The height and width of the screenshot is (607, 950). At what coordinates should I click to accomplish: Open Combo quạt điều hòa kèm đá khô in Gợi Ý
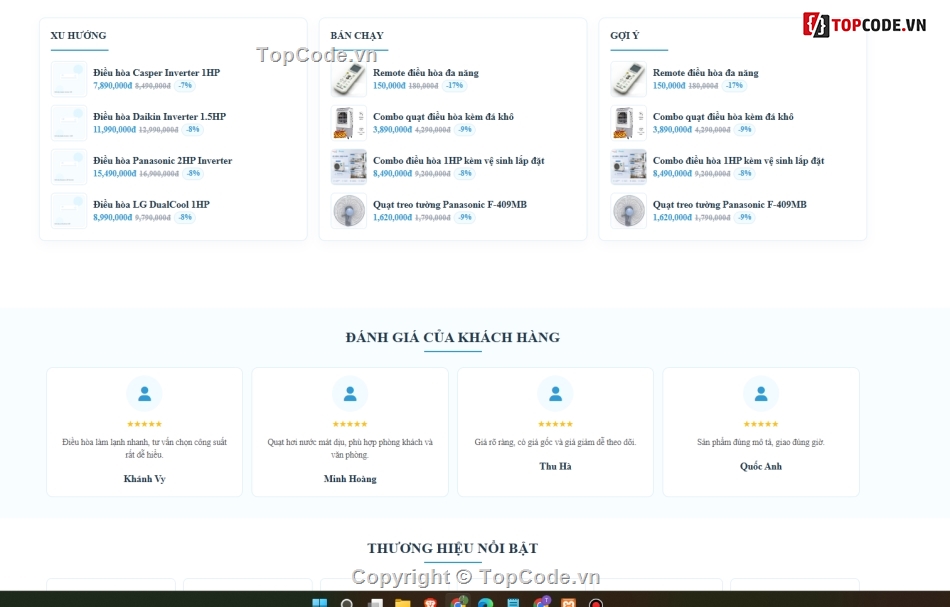coord(723,116)
